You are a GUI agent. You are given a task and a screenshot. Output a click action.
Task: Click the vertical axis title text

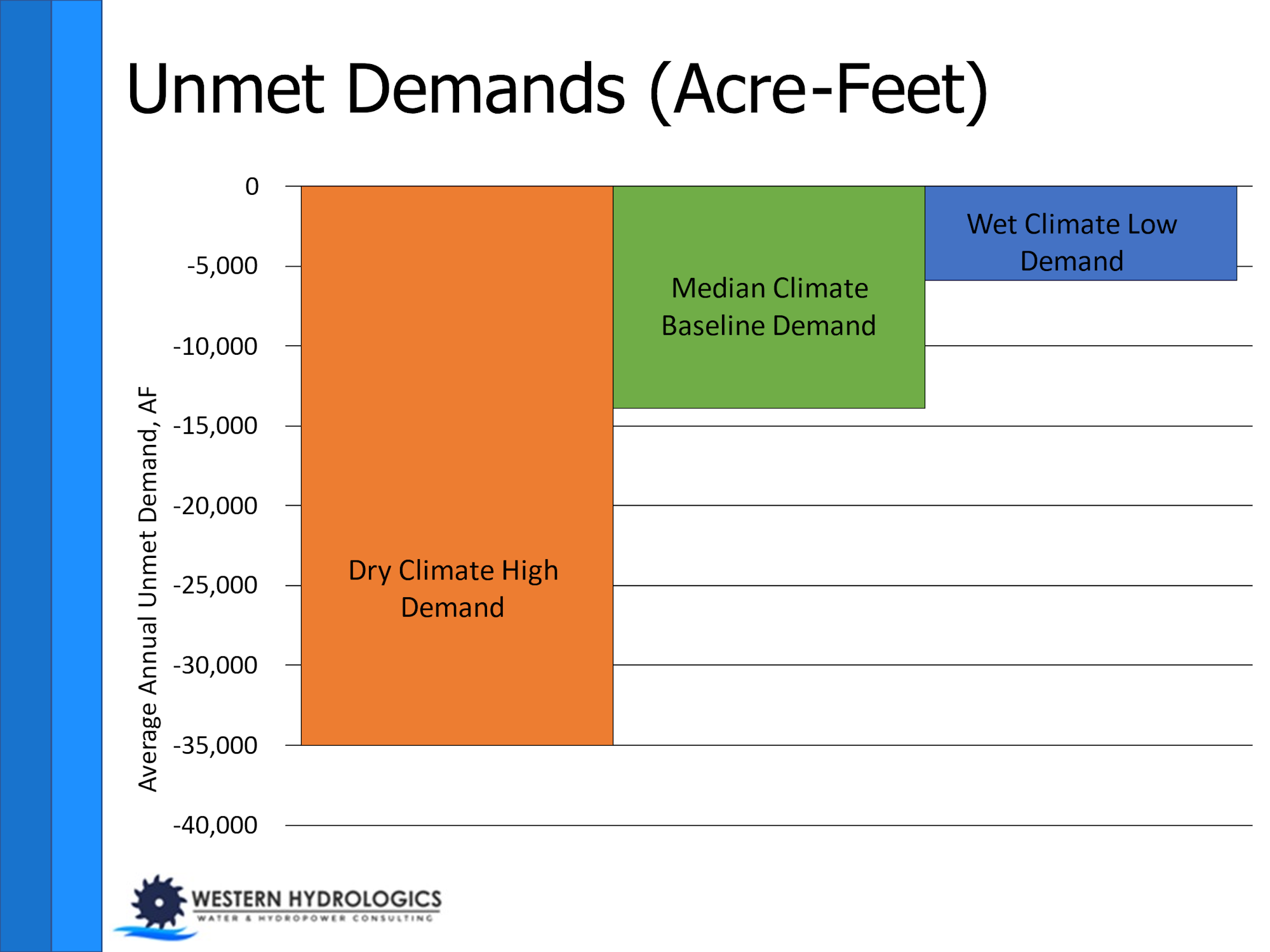147,588
